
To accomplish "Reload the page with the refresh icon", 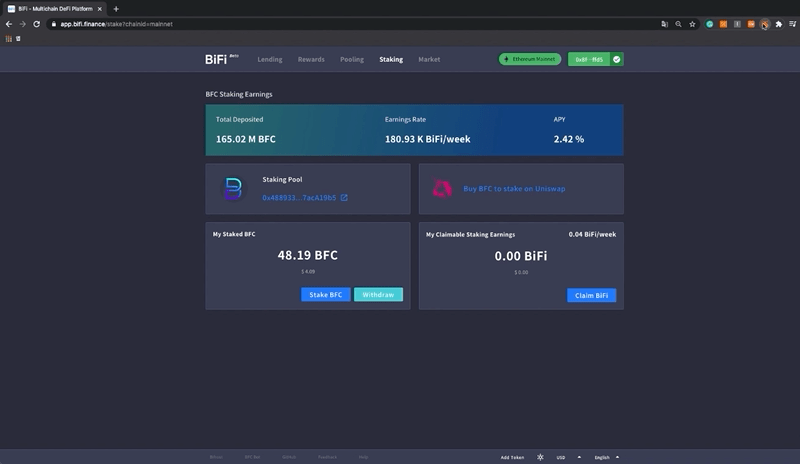I will click(36, 24).
